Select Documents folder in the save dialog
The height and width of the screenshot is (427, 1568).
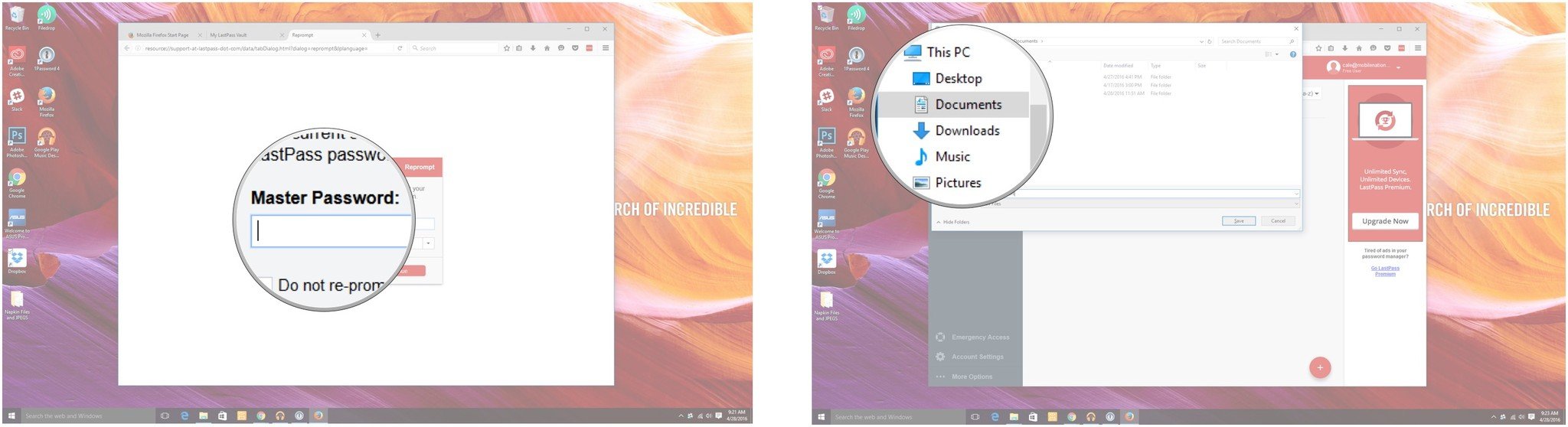pyautogui.click(x=952, y=105)
